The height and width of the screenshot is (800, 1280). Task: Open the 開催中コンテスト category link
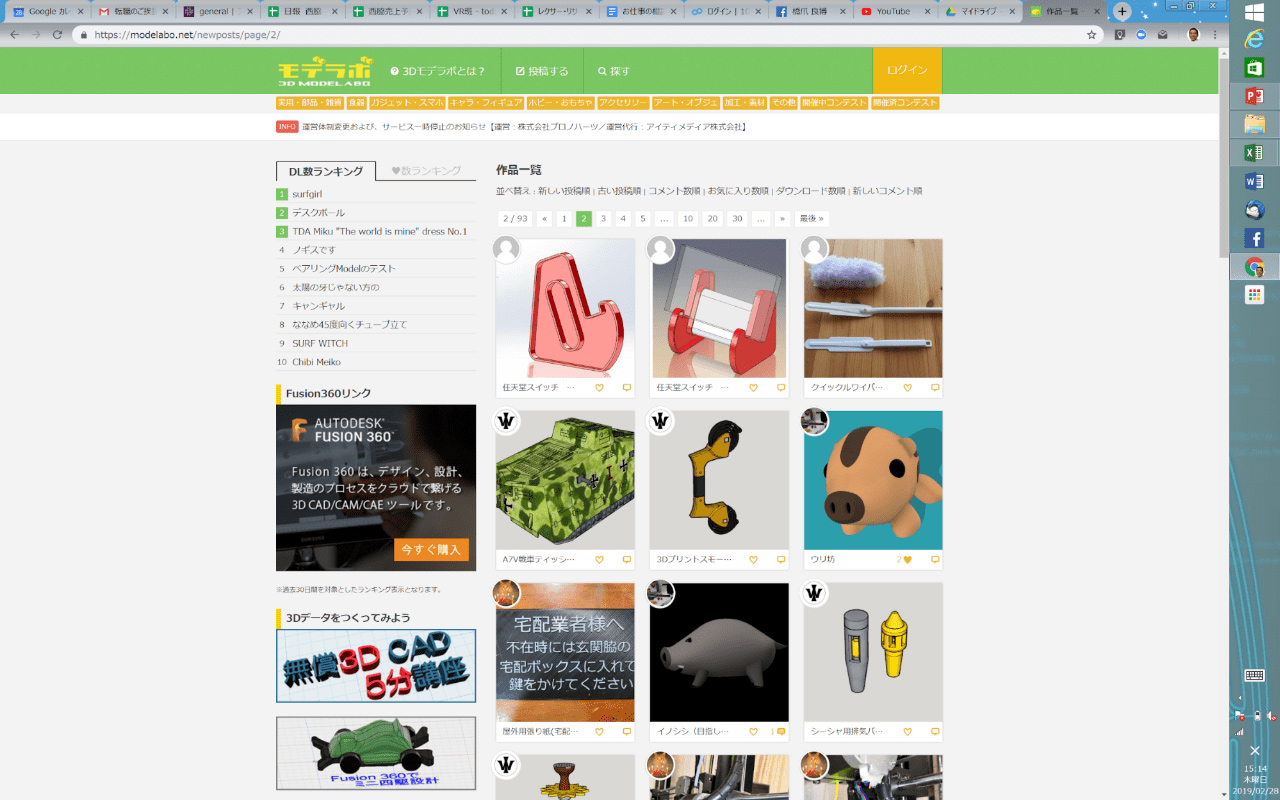coord(834,103)
